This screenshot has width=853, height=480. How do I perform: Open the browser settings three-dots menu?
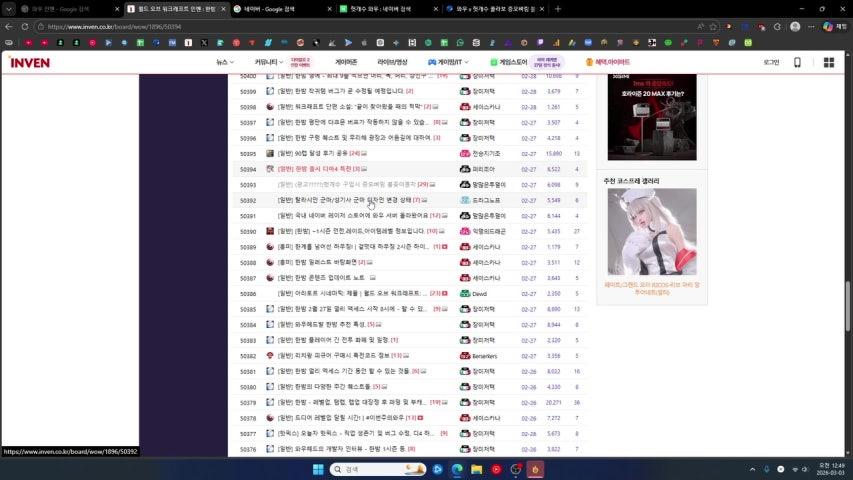[811, 27]
